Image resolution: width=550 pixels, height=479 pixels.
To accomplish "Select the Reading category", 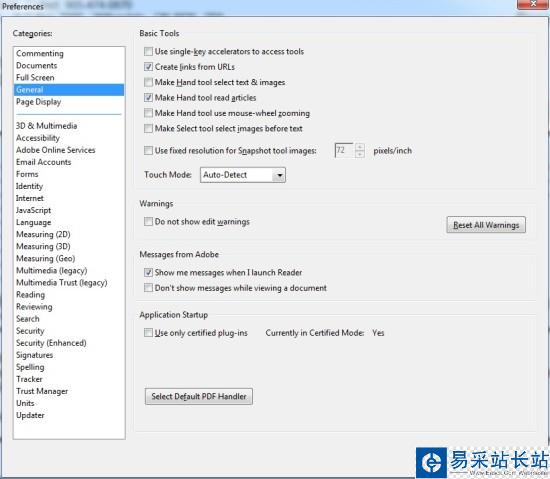I will (x=69, y=295).
